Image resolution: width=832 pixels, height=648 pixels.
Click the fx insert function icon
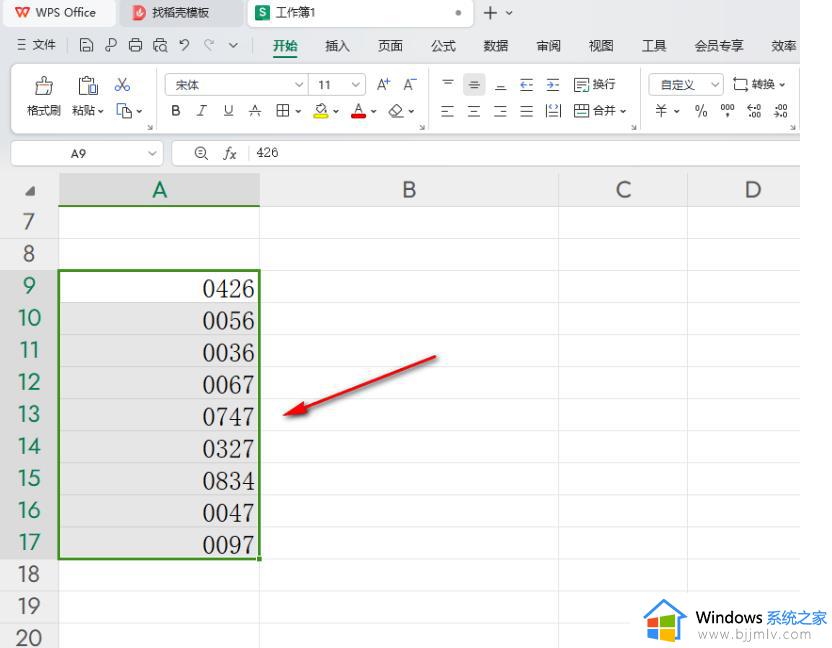pos(229,153)
